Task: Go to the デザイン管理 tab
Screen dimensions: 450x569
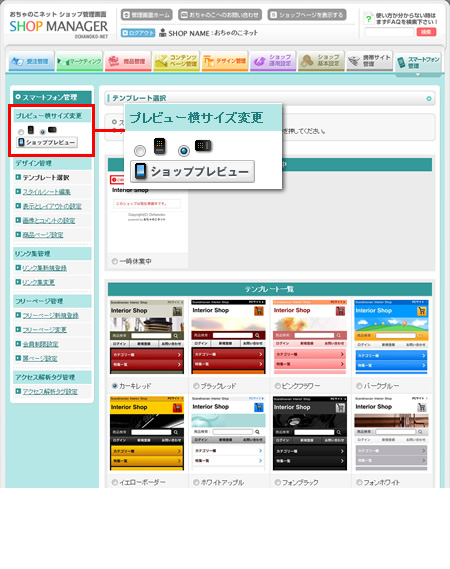Action: coord(225,61)
